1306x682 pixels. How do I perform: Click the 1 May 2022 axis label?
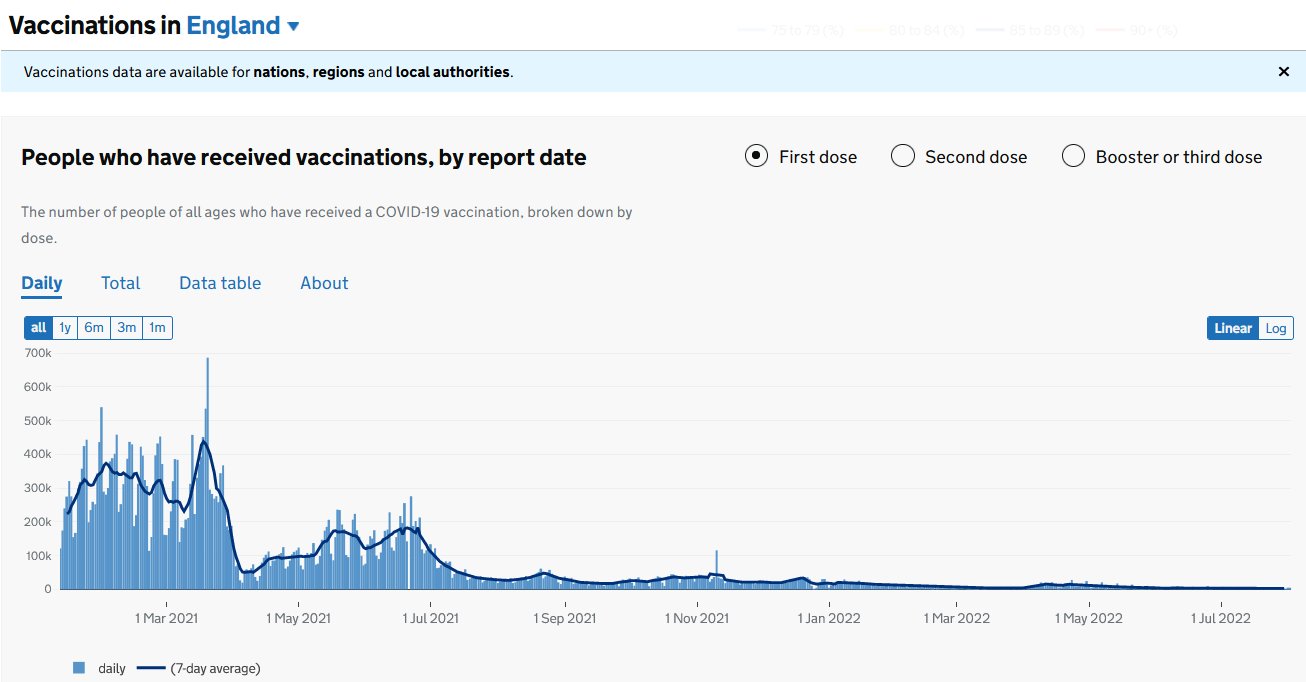click(x=1089, y=618)
